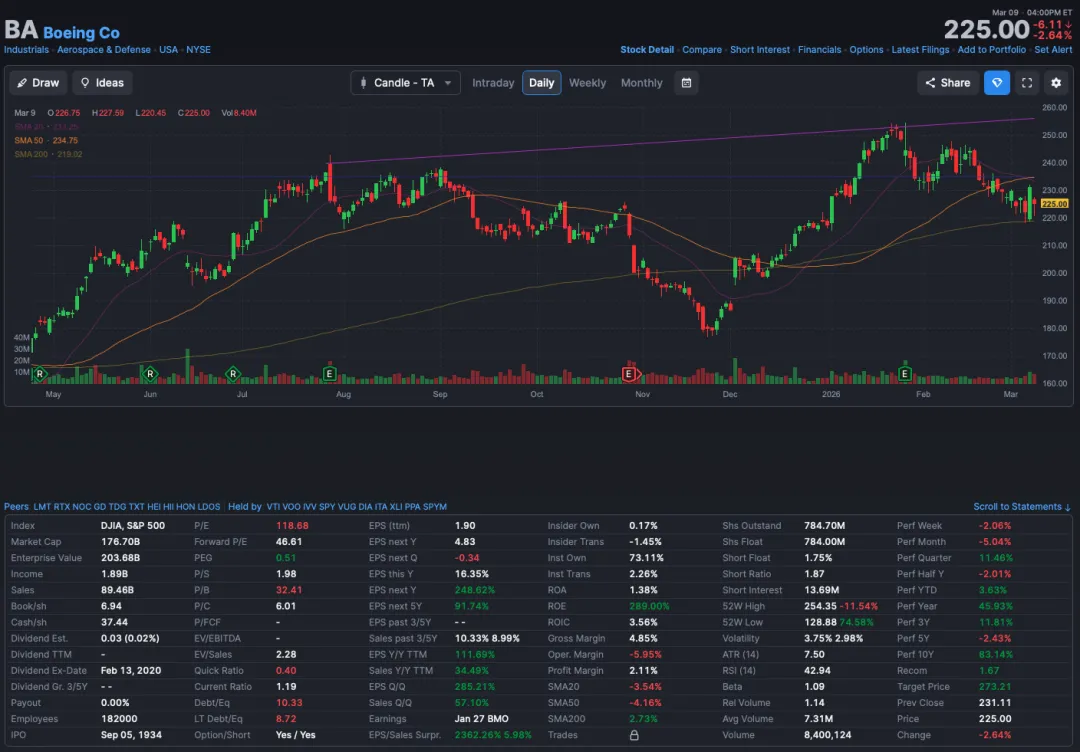1080x752 pixels.
Task: Open the Compare link
Action: tap(702, 50)
